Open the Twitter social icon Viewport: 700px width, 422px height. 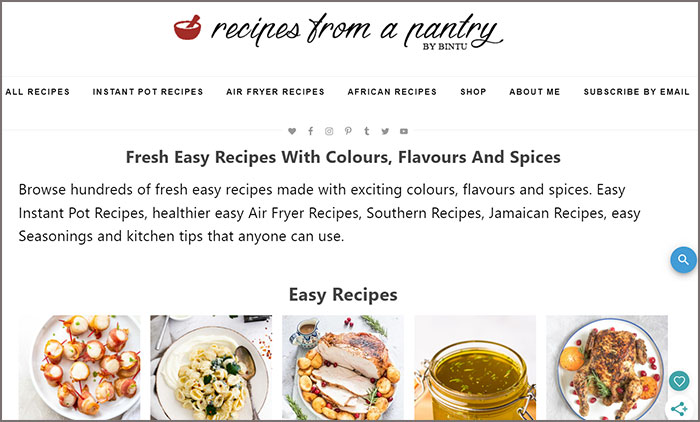(385, 131)
